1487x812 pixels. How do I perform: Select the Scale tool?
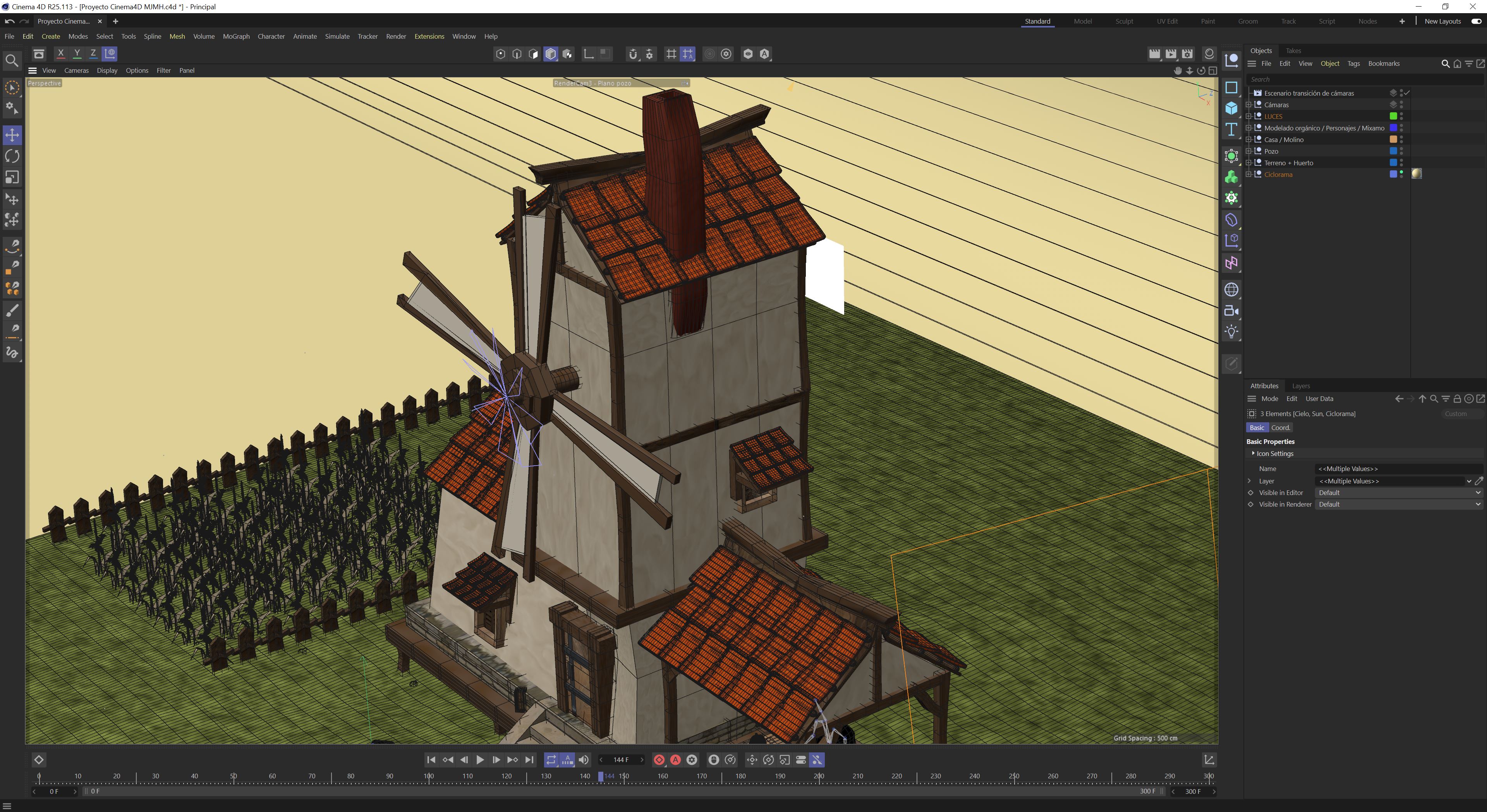12,177
